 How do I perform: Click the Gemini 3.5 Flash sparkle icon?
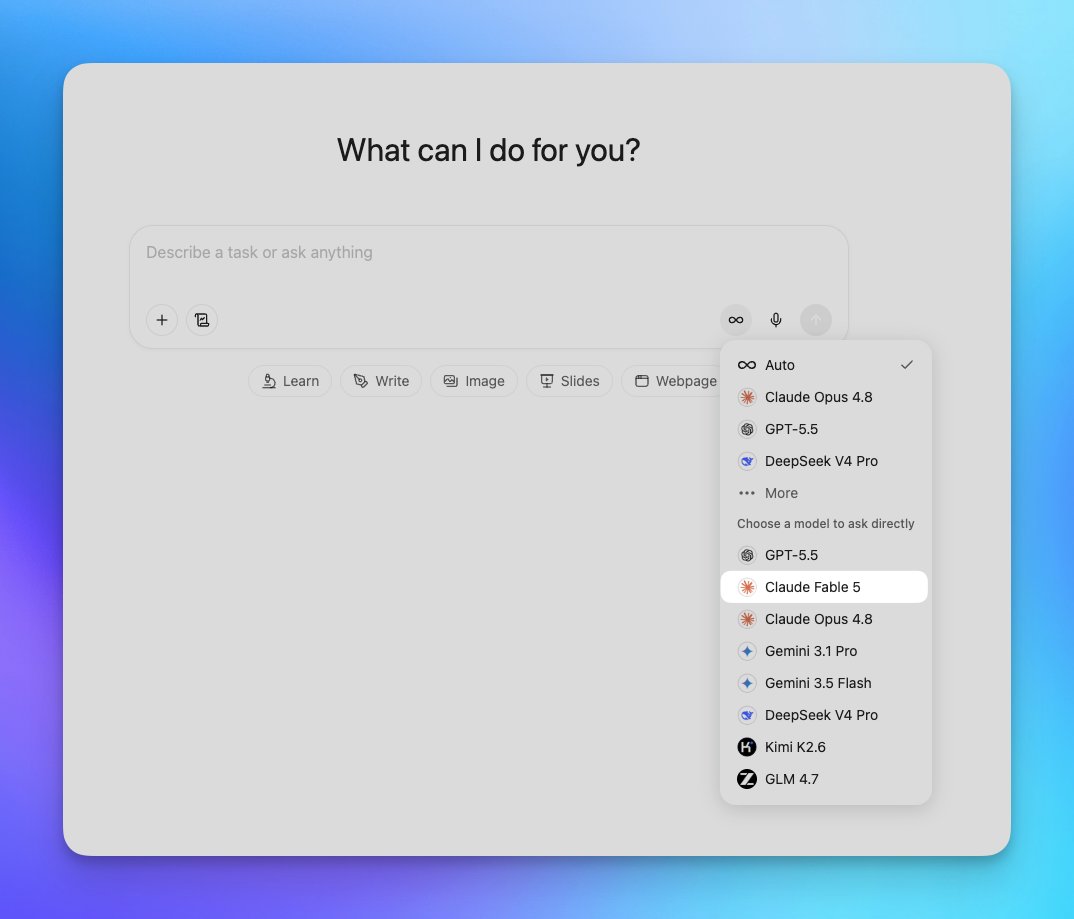[x=747, y=683]
